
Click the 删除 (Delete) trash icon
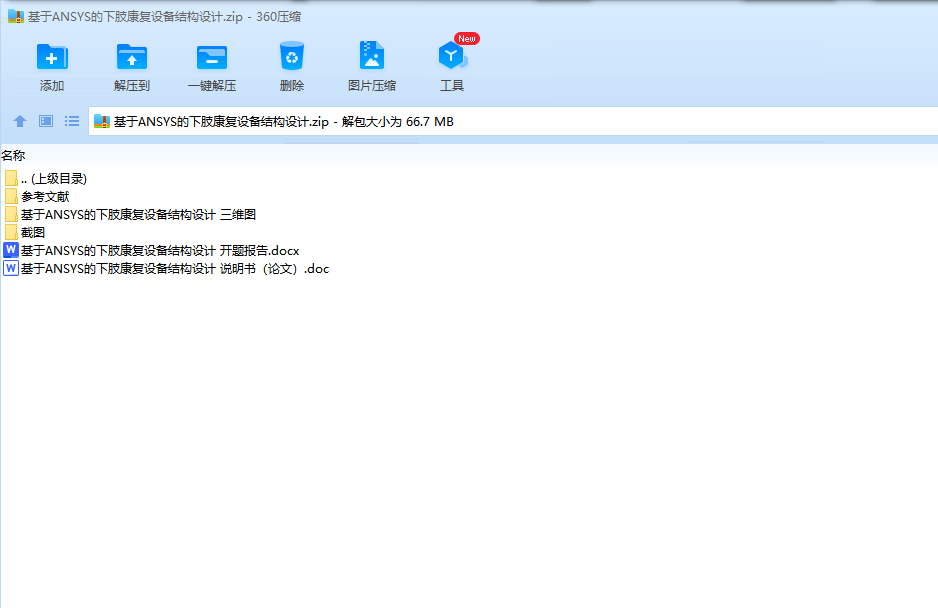[x=292, y=56]
